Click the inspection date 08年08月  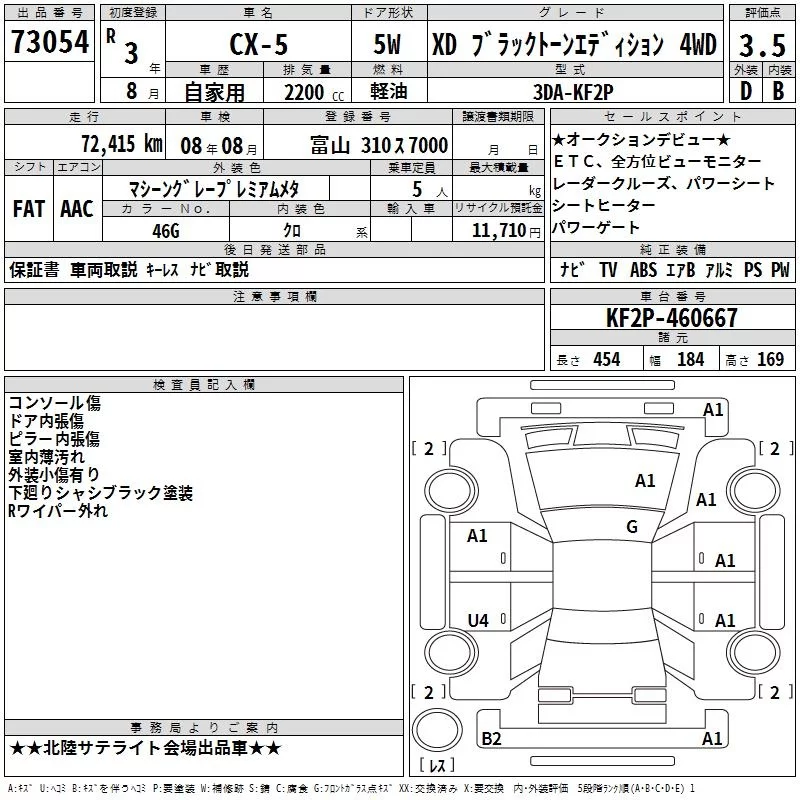219,146
